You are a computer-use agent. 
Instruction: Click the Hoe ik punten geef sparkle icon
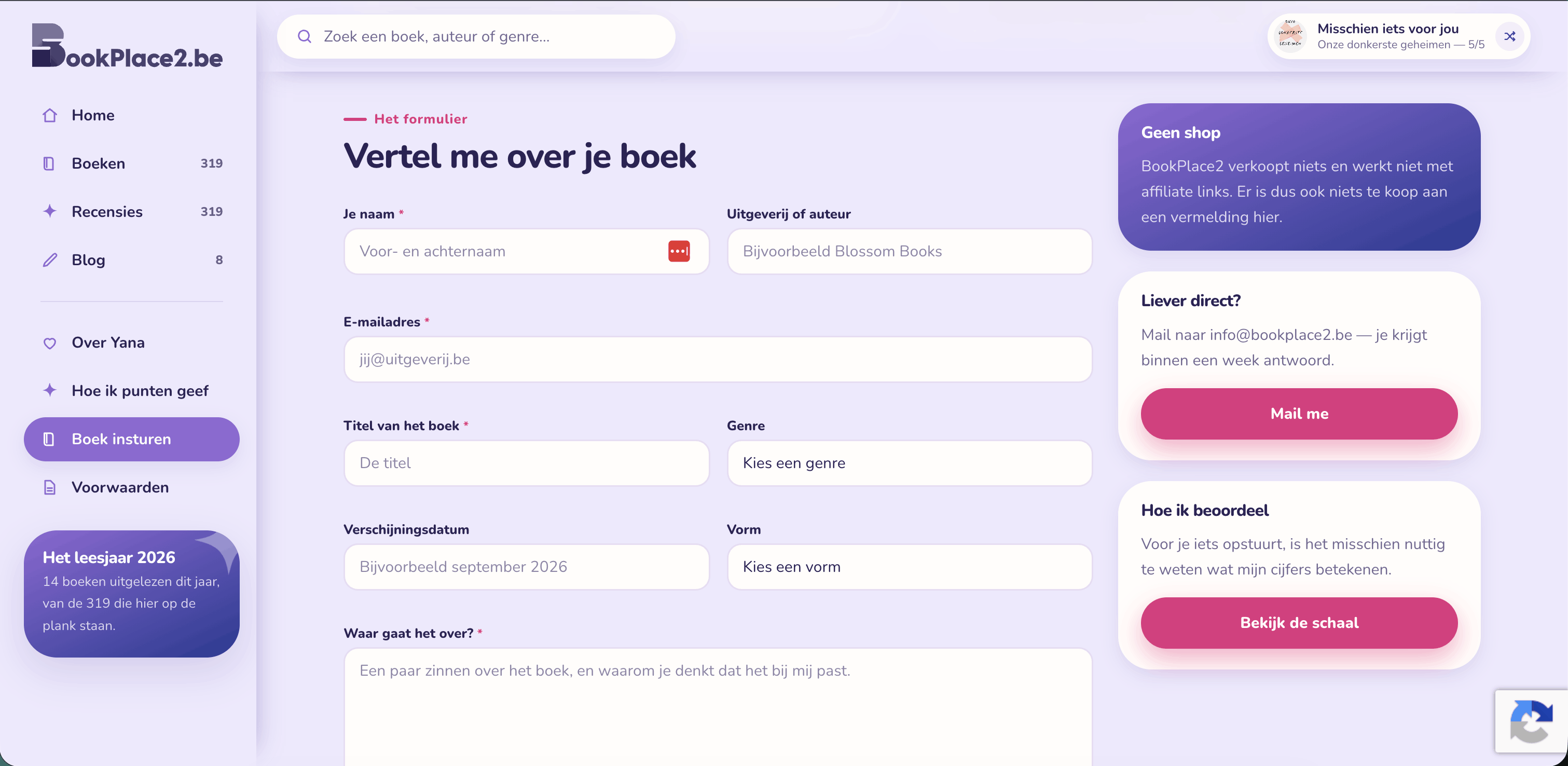point(50,390)
